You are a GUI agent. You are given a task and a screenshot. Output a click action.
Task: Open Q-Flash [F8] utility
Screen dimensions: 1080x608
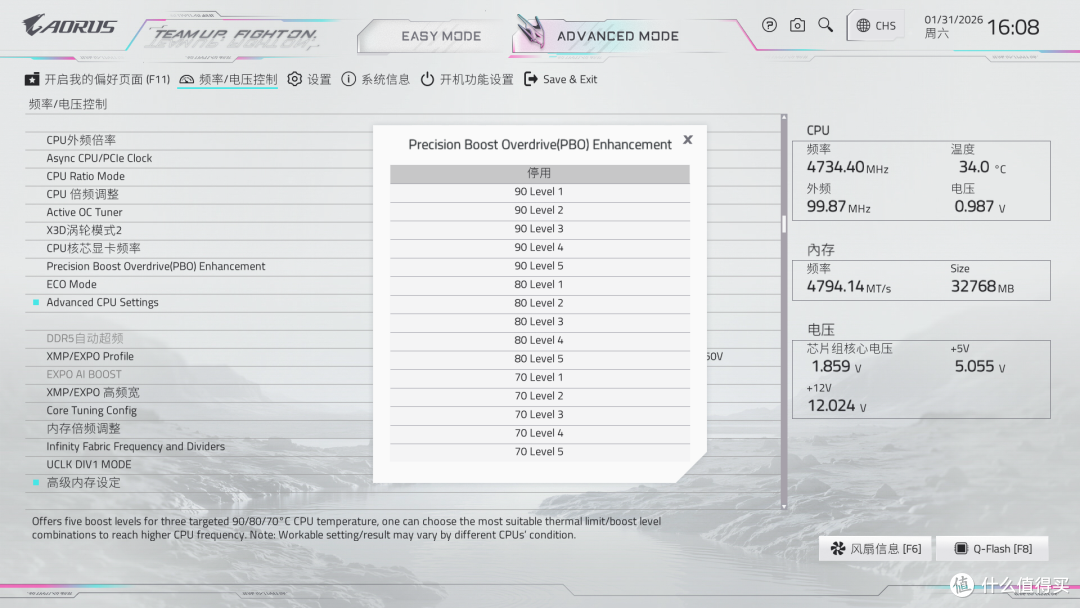[993, 549]
